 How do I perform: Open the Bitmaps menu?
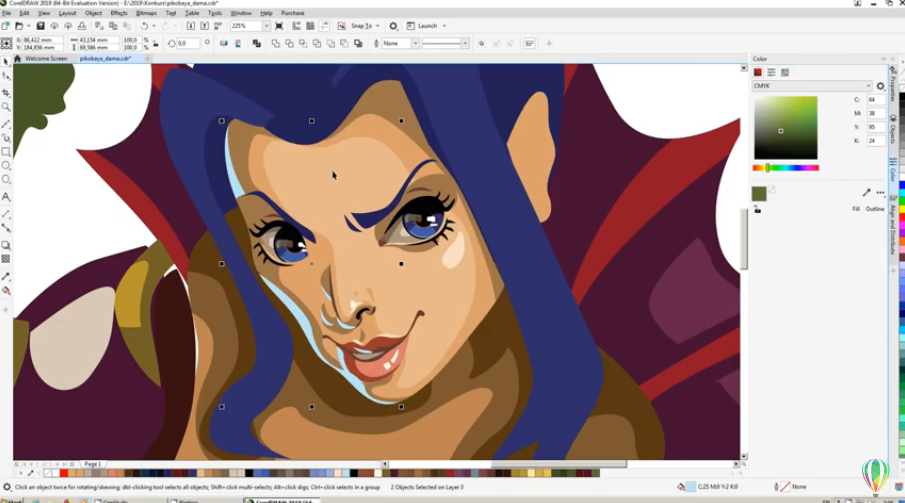pyautogui.click(x=146, y=13)
